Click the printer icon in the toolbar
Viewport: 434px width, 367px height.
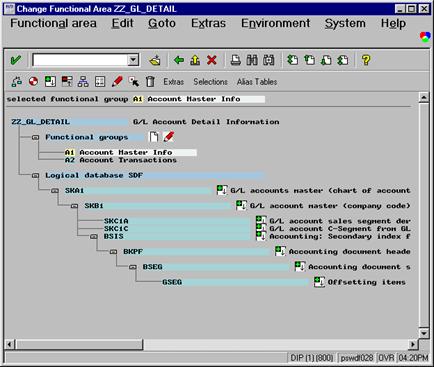(x=236, y=60)
